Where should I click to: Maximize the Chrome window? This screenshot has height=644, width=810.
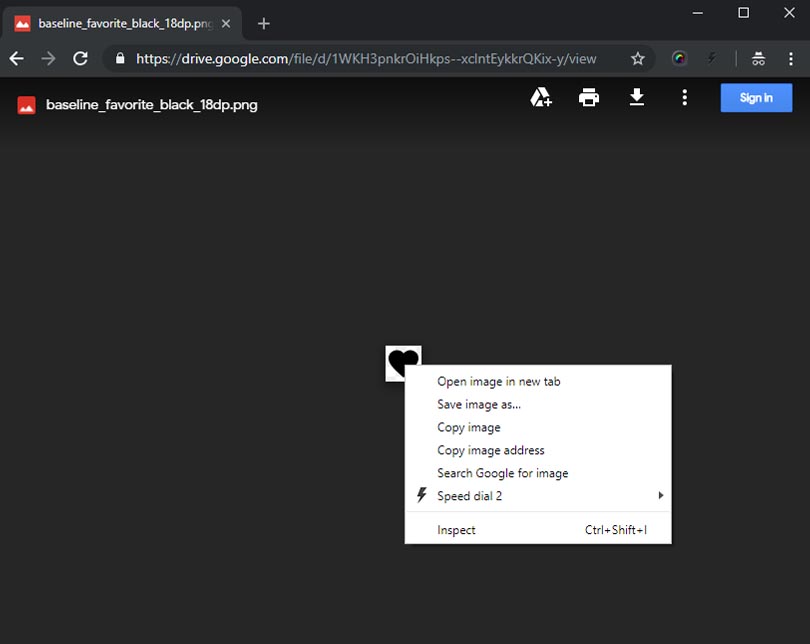pyautogui.click(x=743, y=13)
